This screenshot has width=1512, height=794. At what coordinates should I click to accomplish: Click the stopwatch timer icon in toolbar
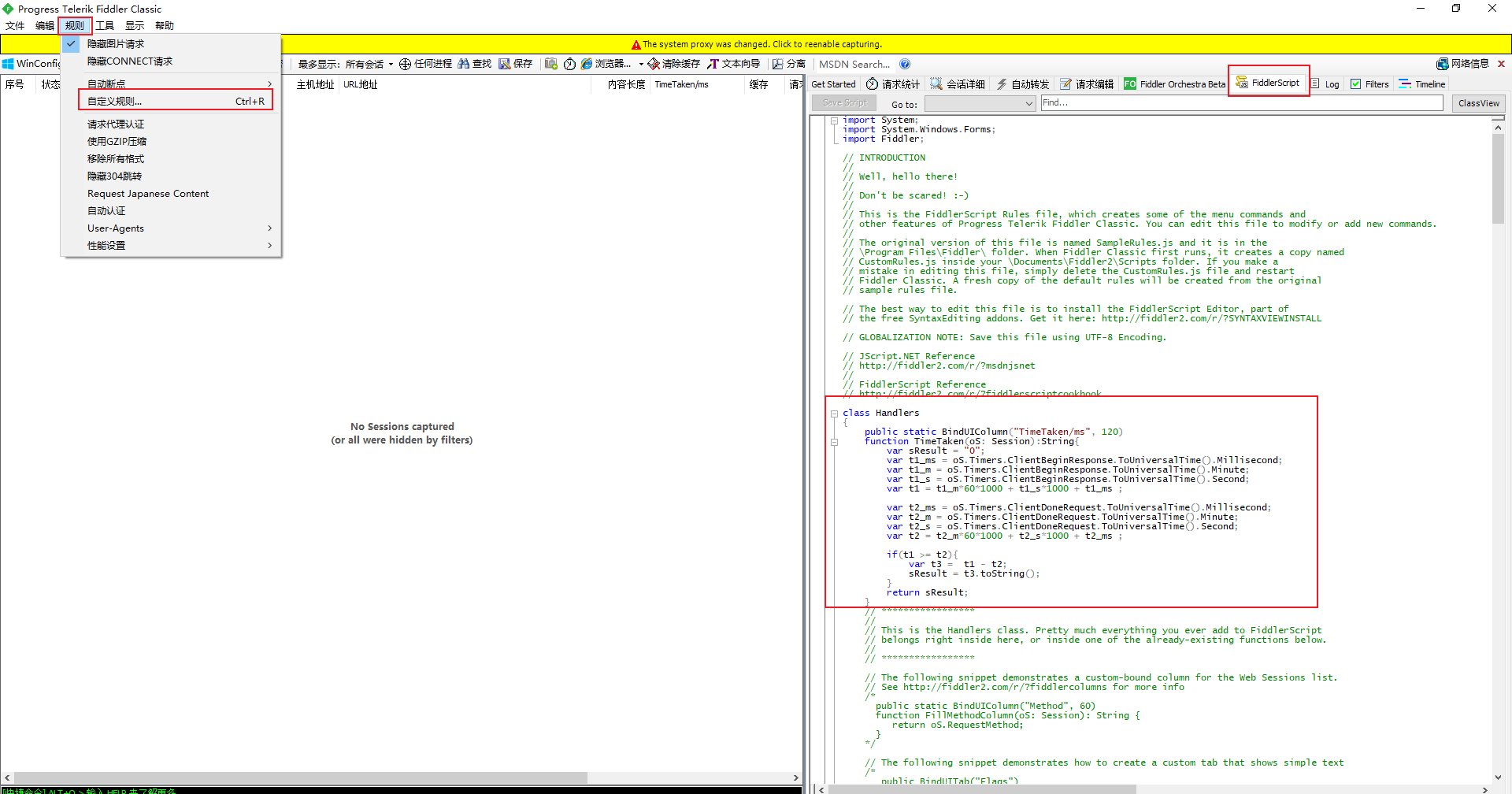[569, 64]
